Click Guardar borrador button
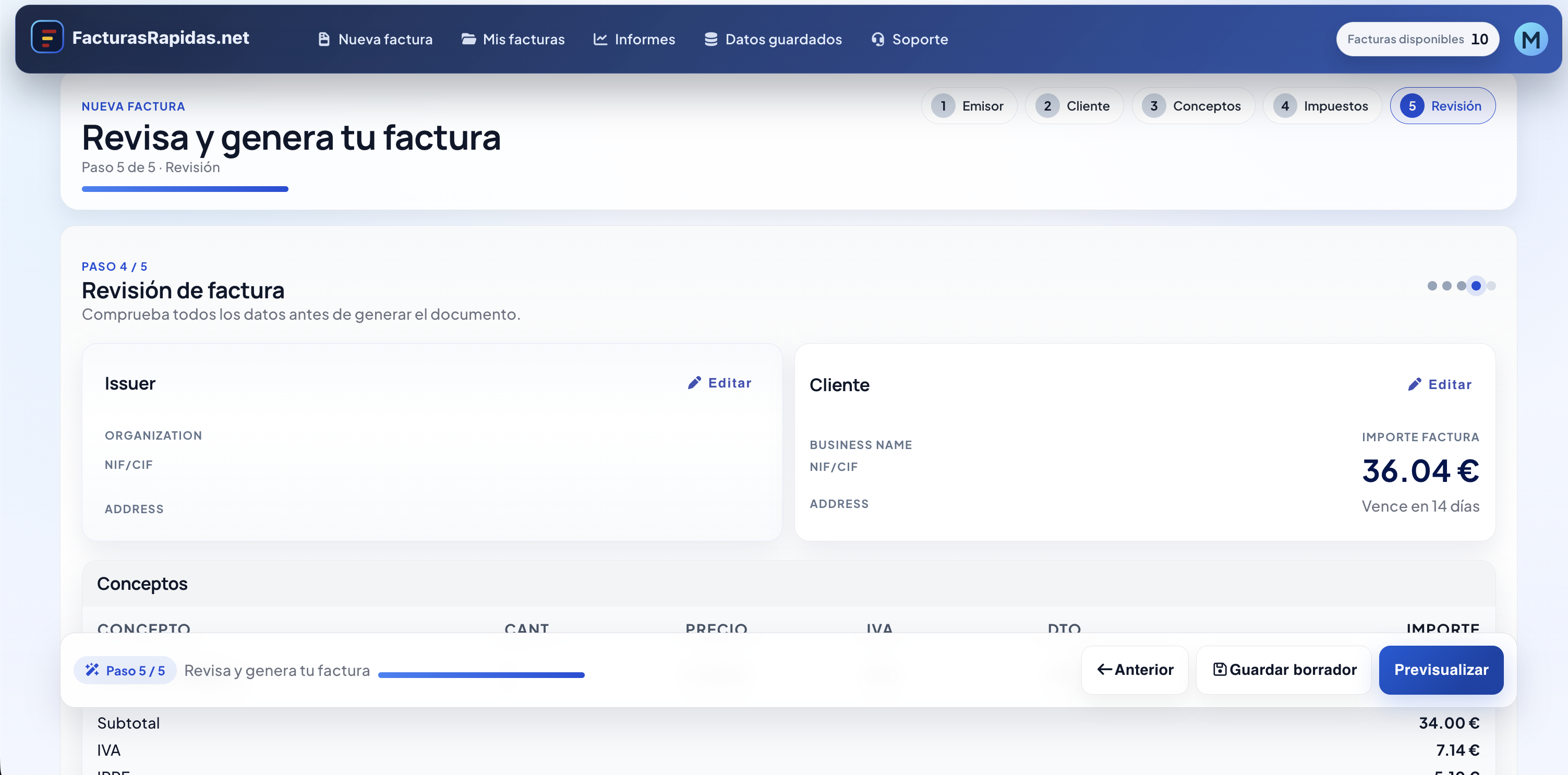This screenshot has height=775, width=1568. click(1284, 670)
